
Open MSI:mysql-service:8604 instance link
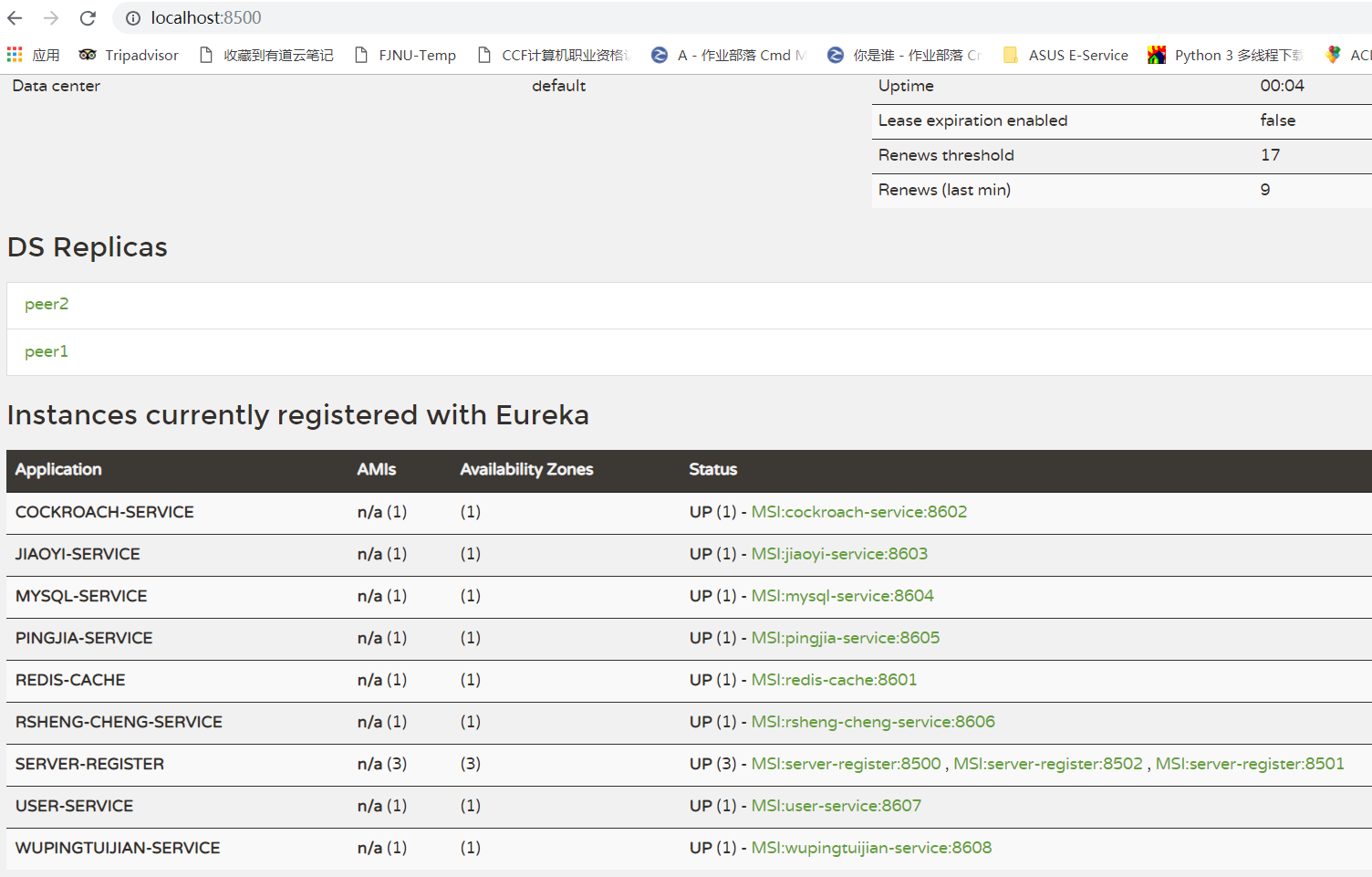pos(843,596)
